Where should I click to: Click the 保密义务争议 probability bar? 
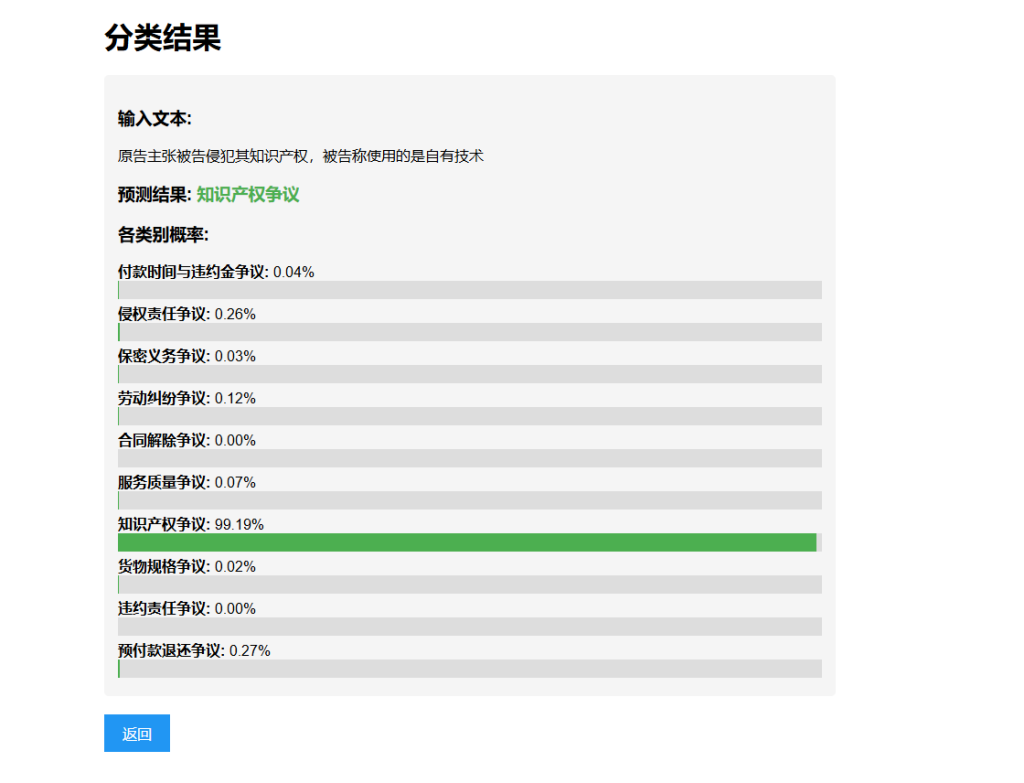pyautogui.click(x=469, y=374)
